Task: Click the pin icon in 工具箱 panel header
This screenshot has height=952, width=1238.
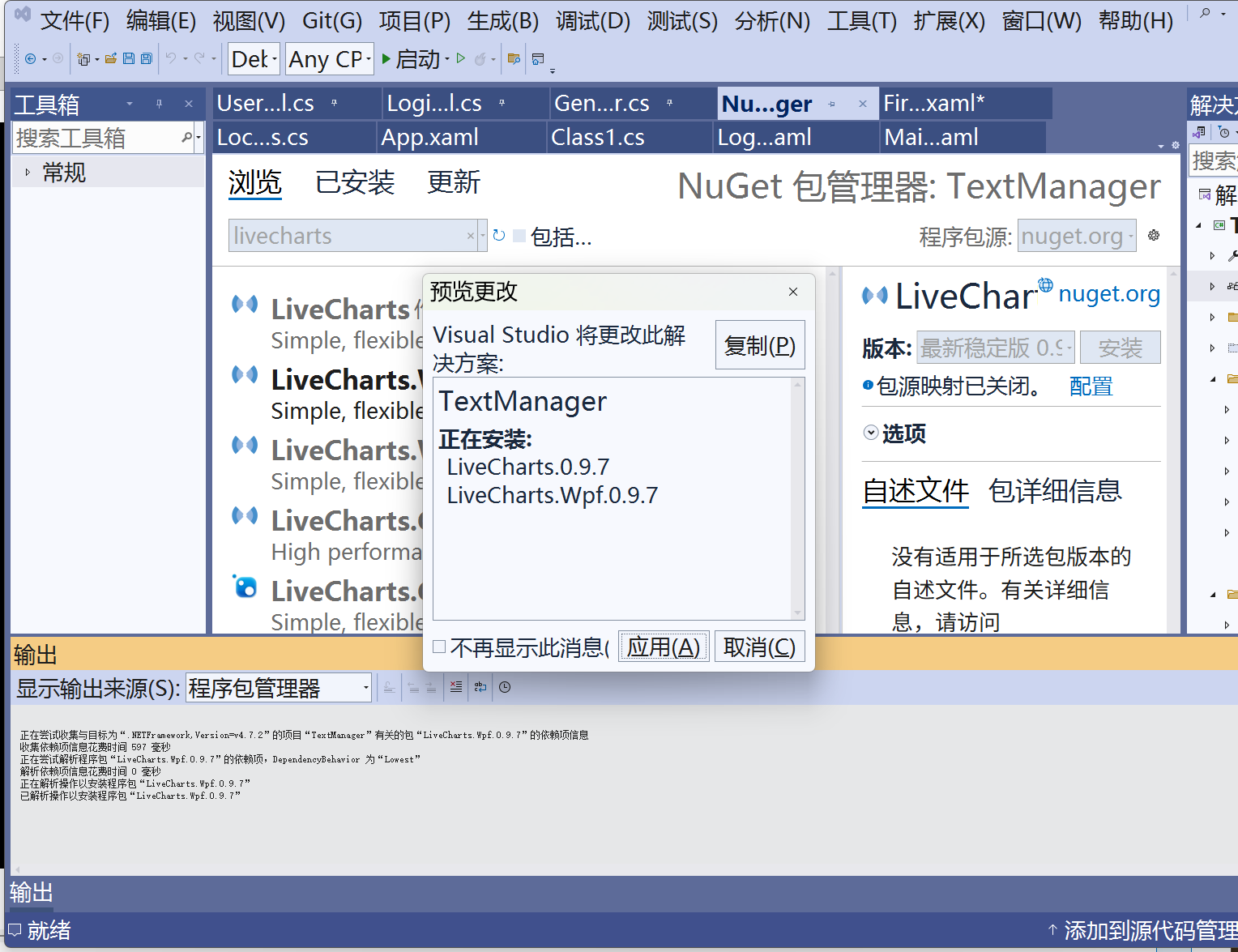Action: (159, 104)
